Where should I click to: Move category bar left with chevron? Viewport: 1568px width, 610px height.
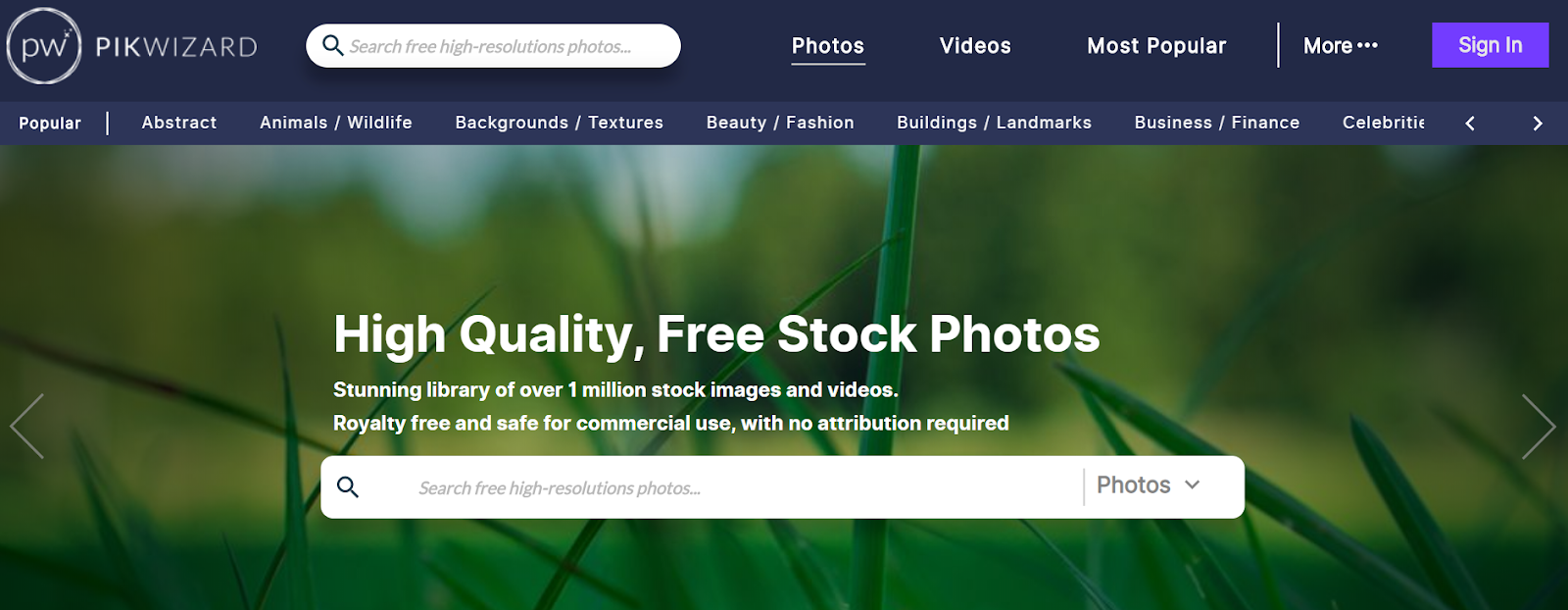tap(1470, 123)
